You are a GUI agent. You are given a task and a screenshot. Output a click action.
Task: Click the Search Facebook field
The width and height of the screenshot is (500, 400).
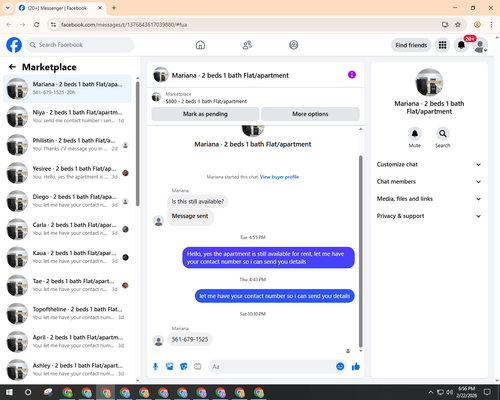click(x=80, y=45)
